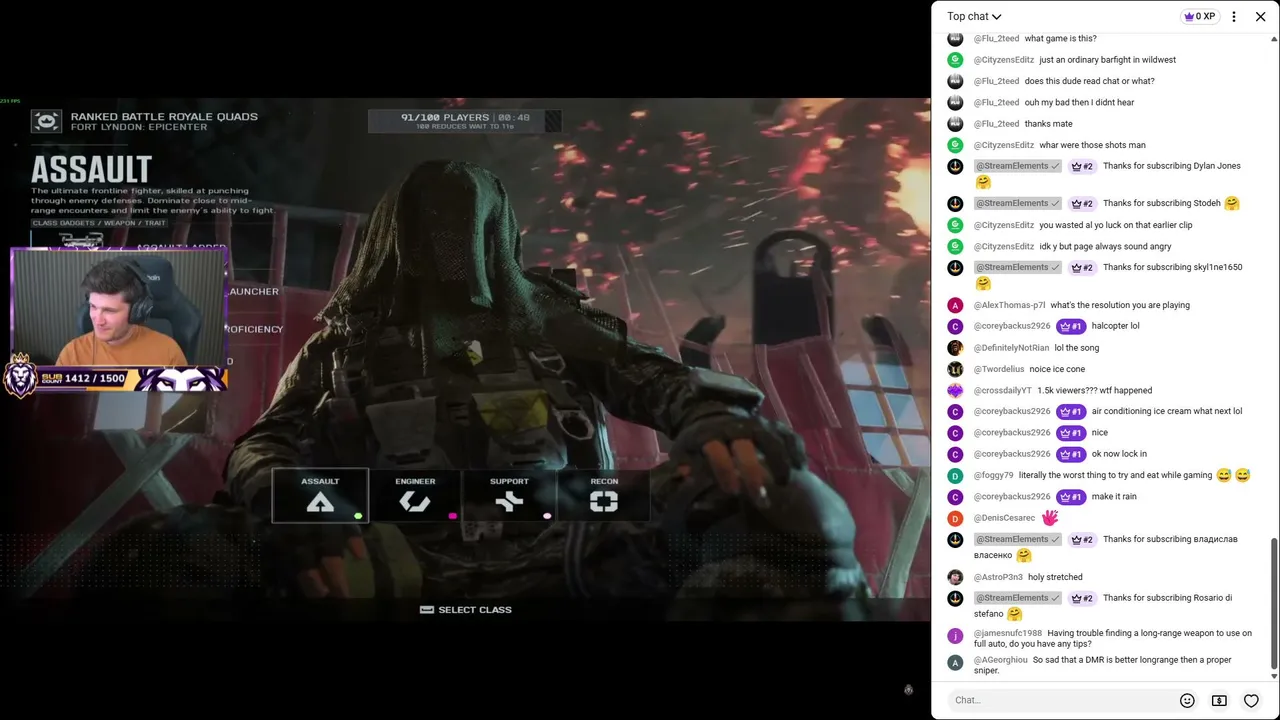Click the AstroP3n3 profile picture
Viewport: 1280px width, 720px height.
point(955,577)
